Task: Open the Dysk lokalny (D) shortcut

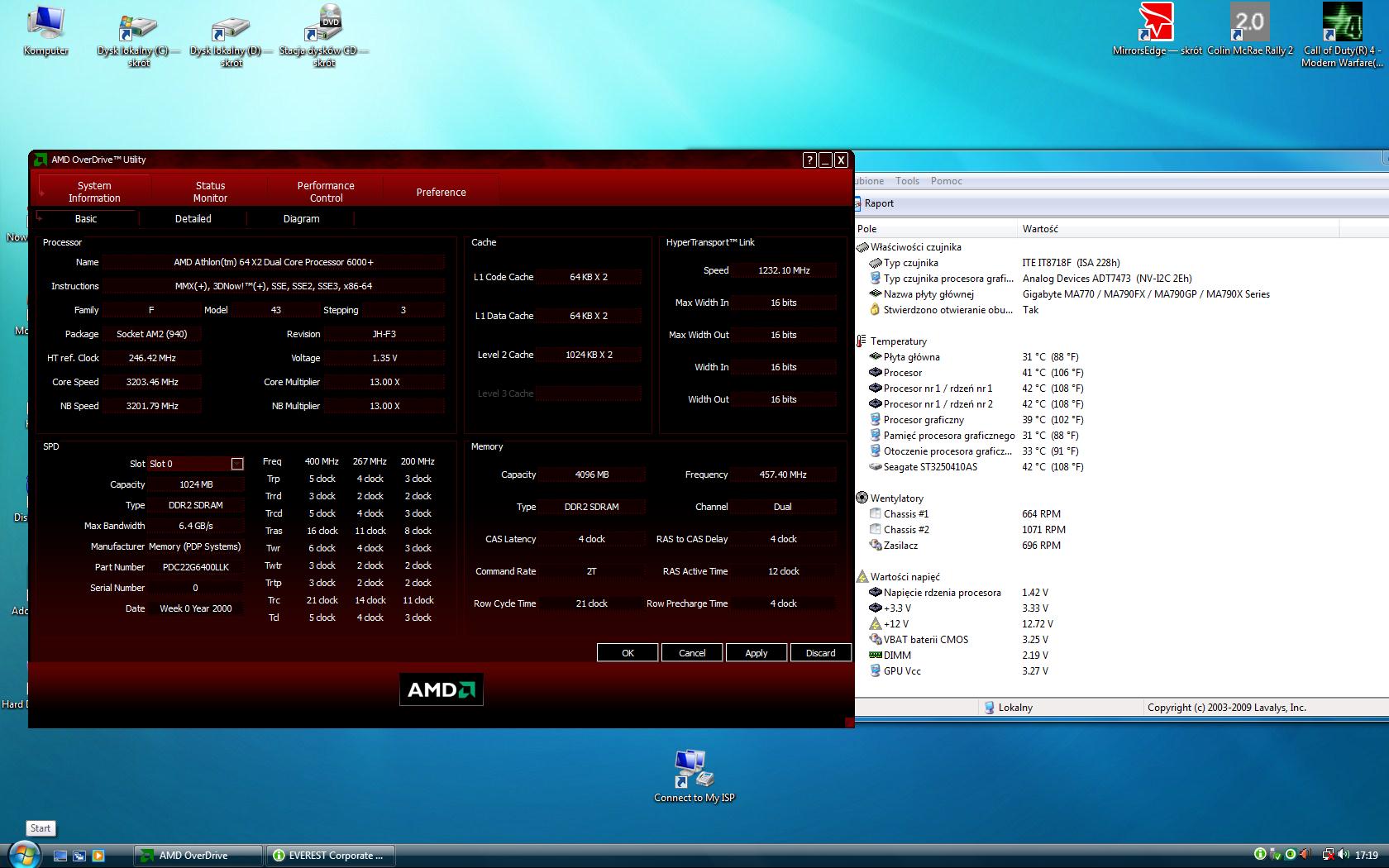Action: (231, 37)
